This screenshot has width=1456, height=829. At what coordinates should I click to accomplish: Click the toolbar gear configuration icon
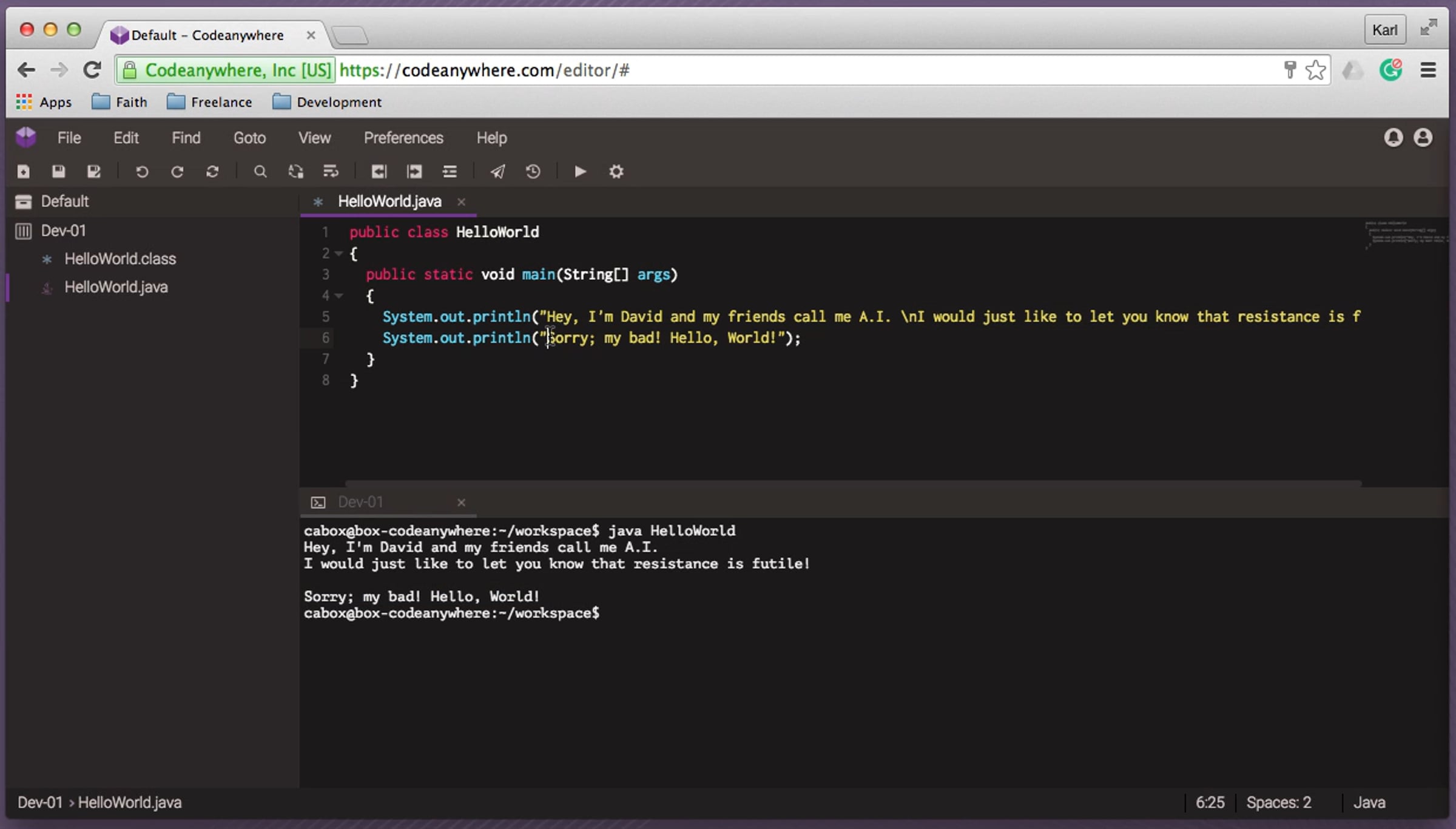616,172
